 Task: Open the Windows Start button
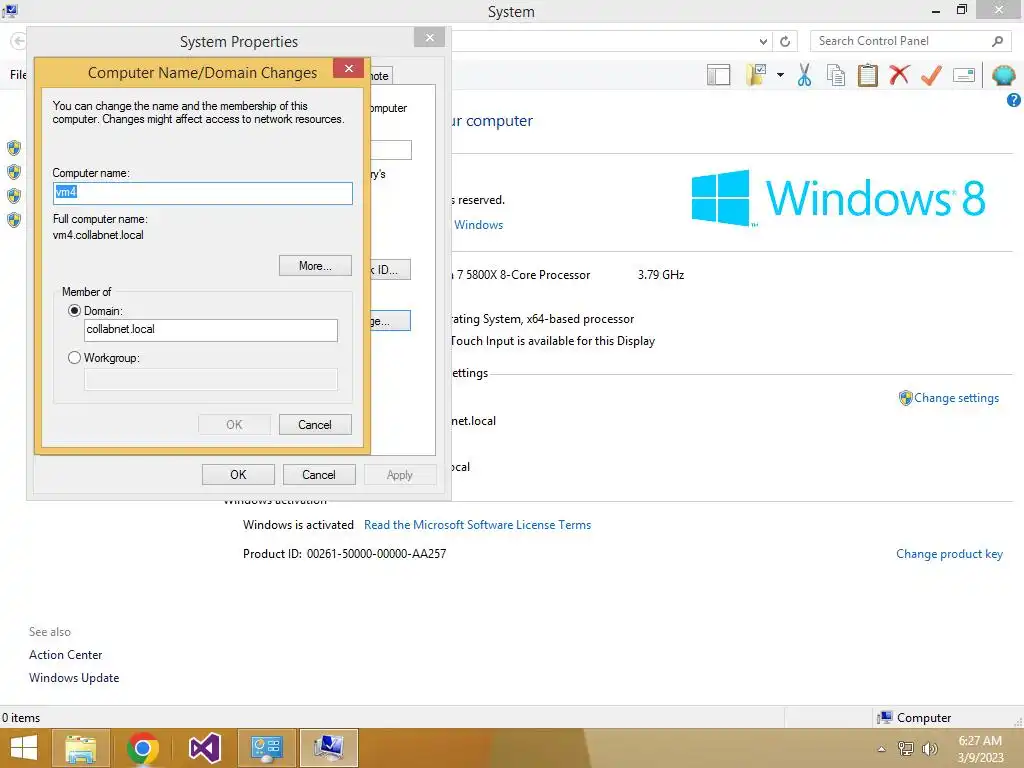(x=24, y=748)
